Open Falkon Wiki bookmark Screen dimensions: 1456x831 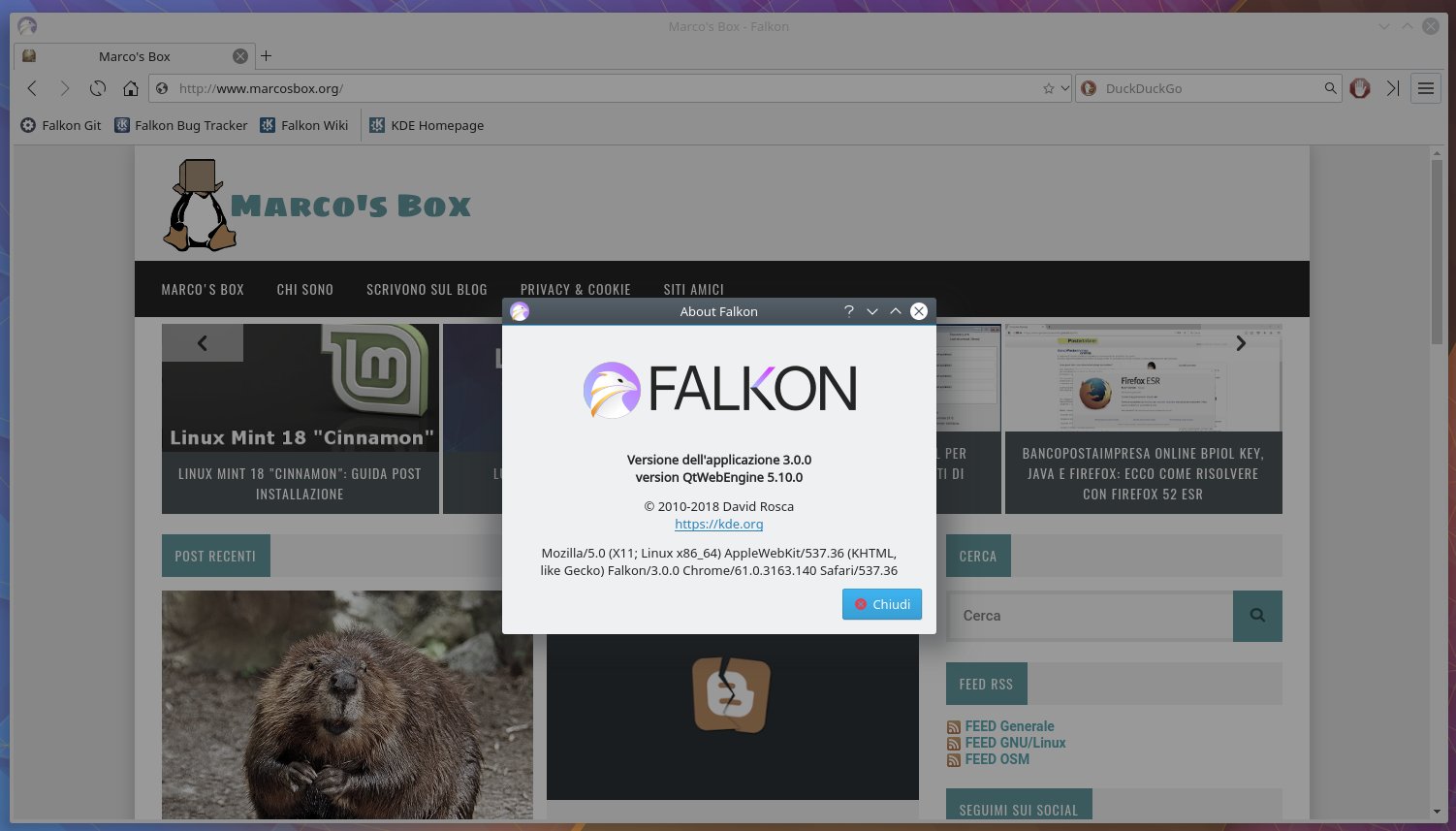pos(304,125)
